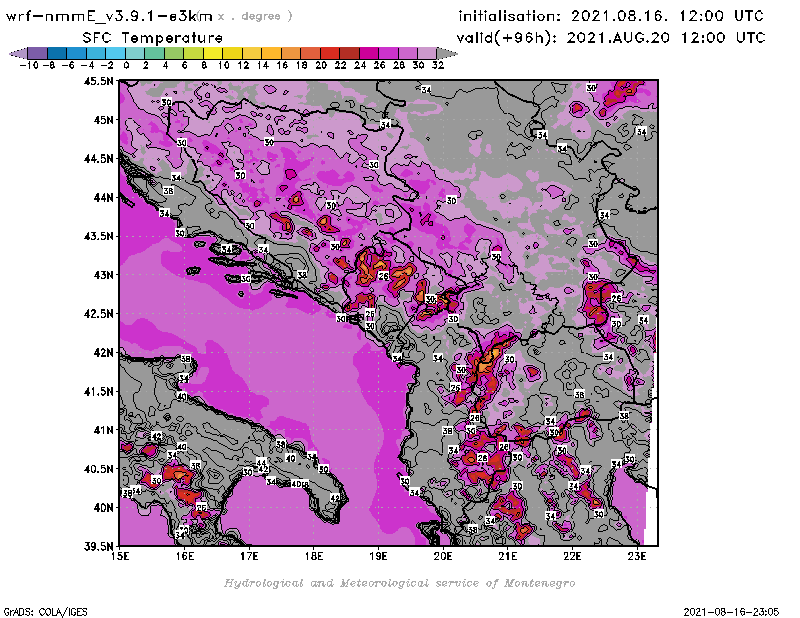The width and height of the screenshot is (800, 618).
Task: Click the 'GrADS: COLA/IGES' footer text
Action: (45, 612)
